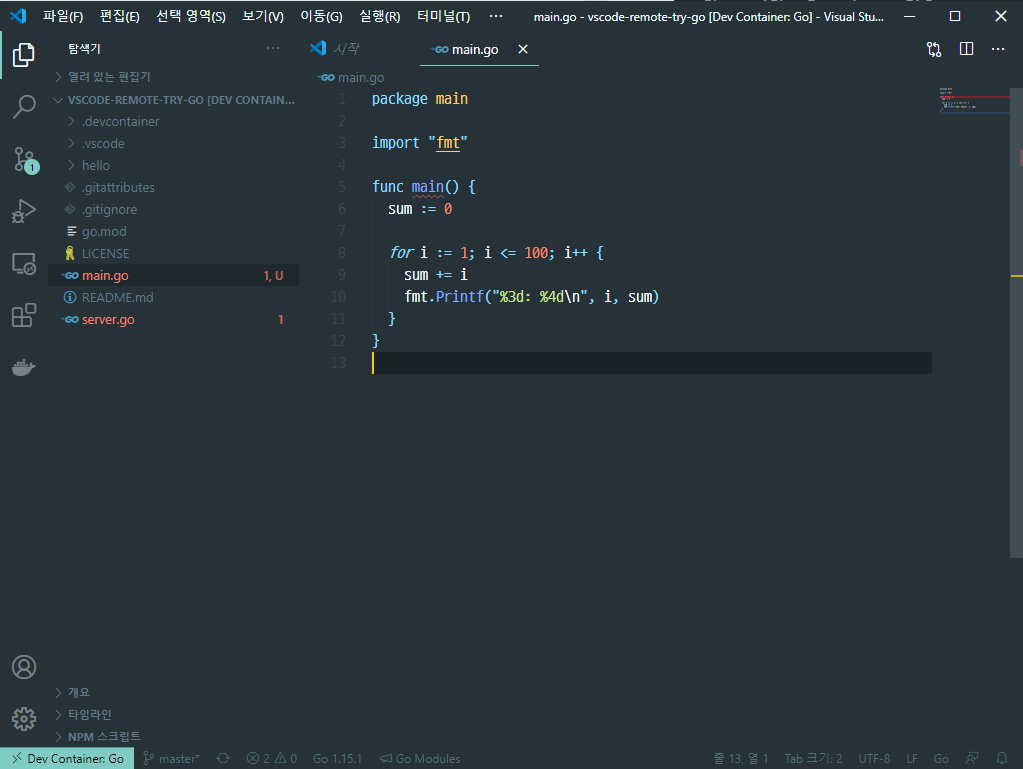Open the Source Control view
Screen dimensions: 1023x769
tap(25, 159)
